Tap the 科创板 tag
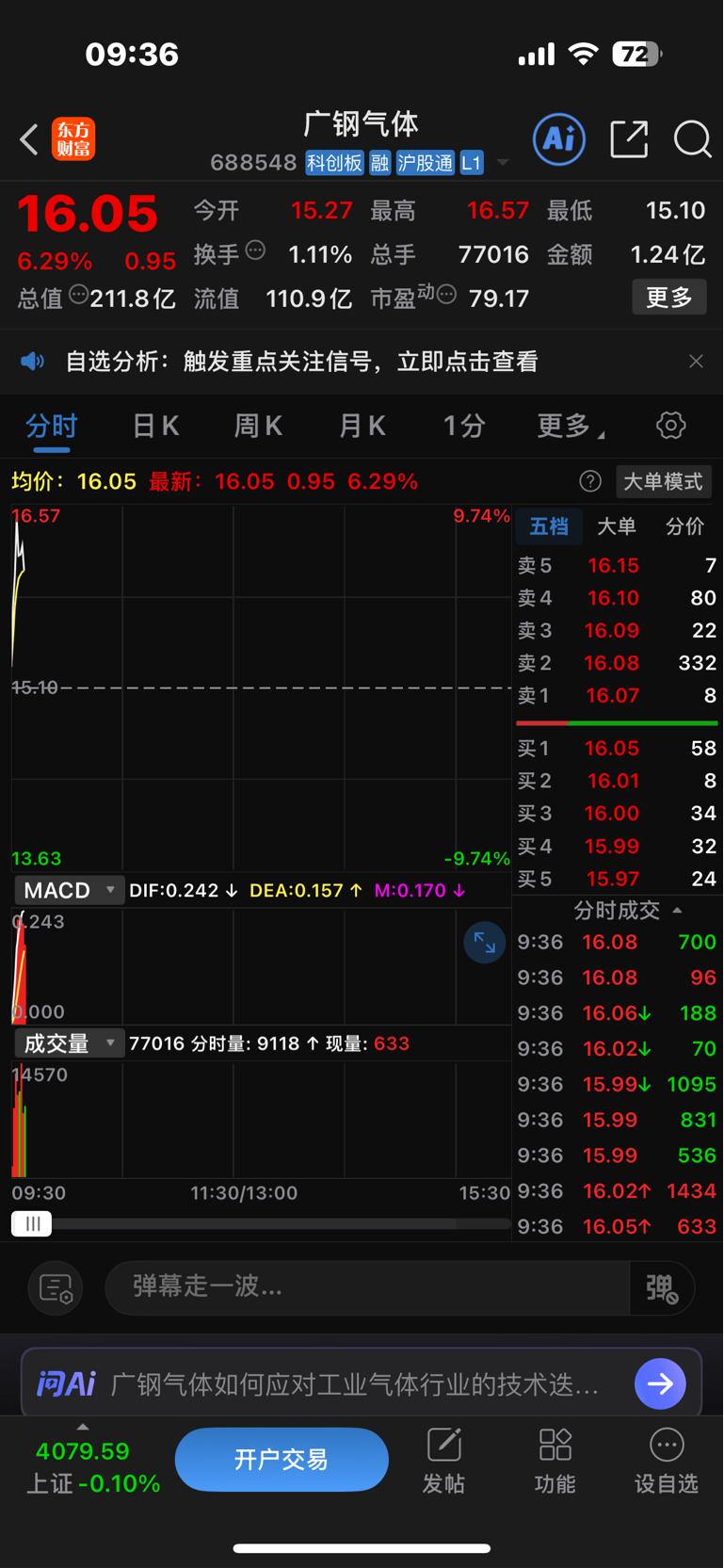 (x=334, y=163)
